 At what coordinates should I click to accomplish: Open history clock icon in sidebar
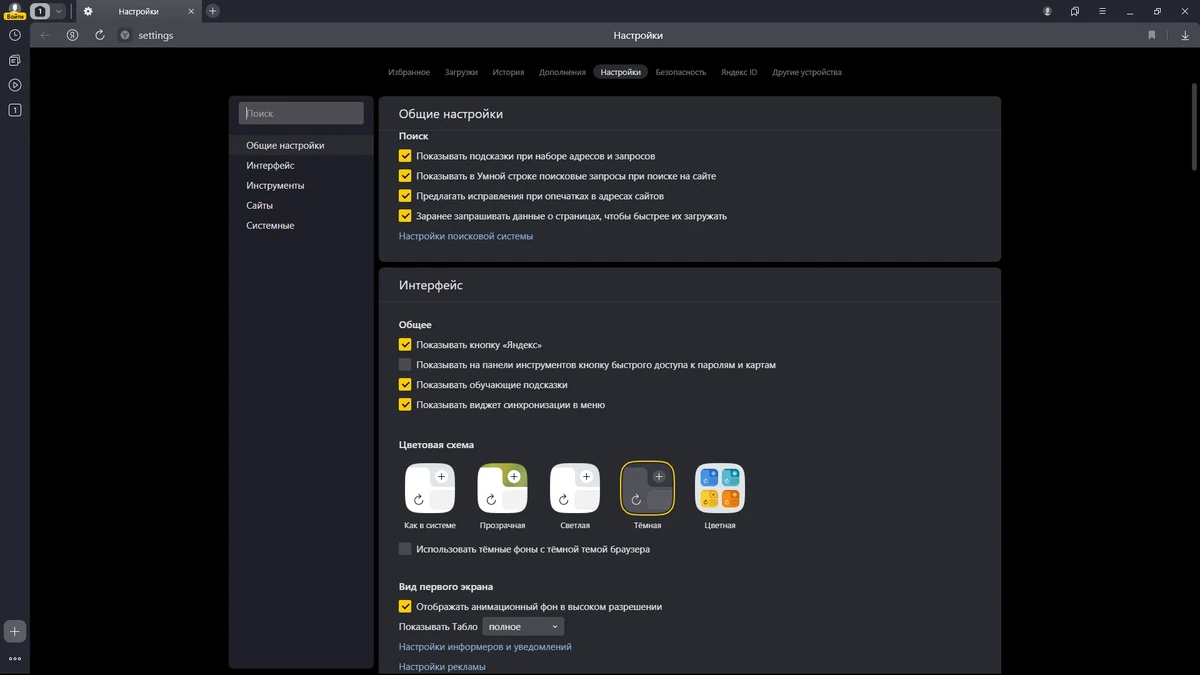[x=15, y=35]
